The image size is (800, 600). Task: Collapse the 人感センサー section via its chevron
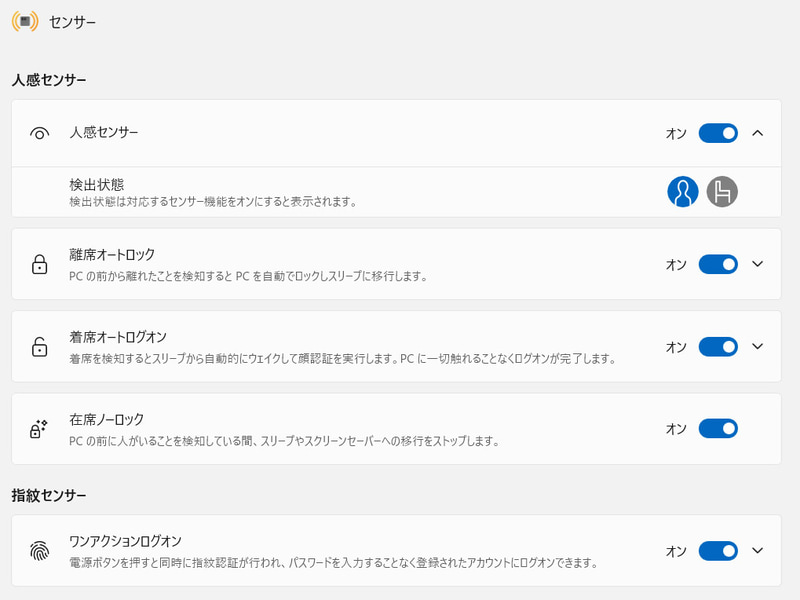coord(757,132)
